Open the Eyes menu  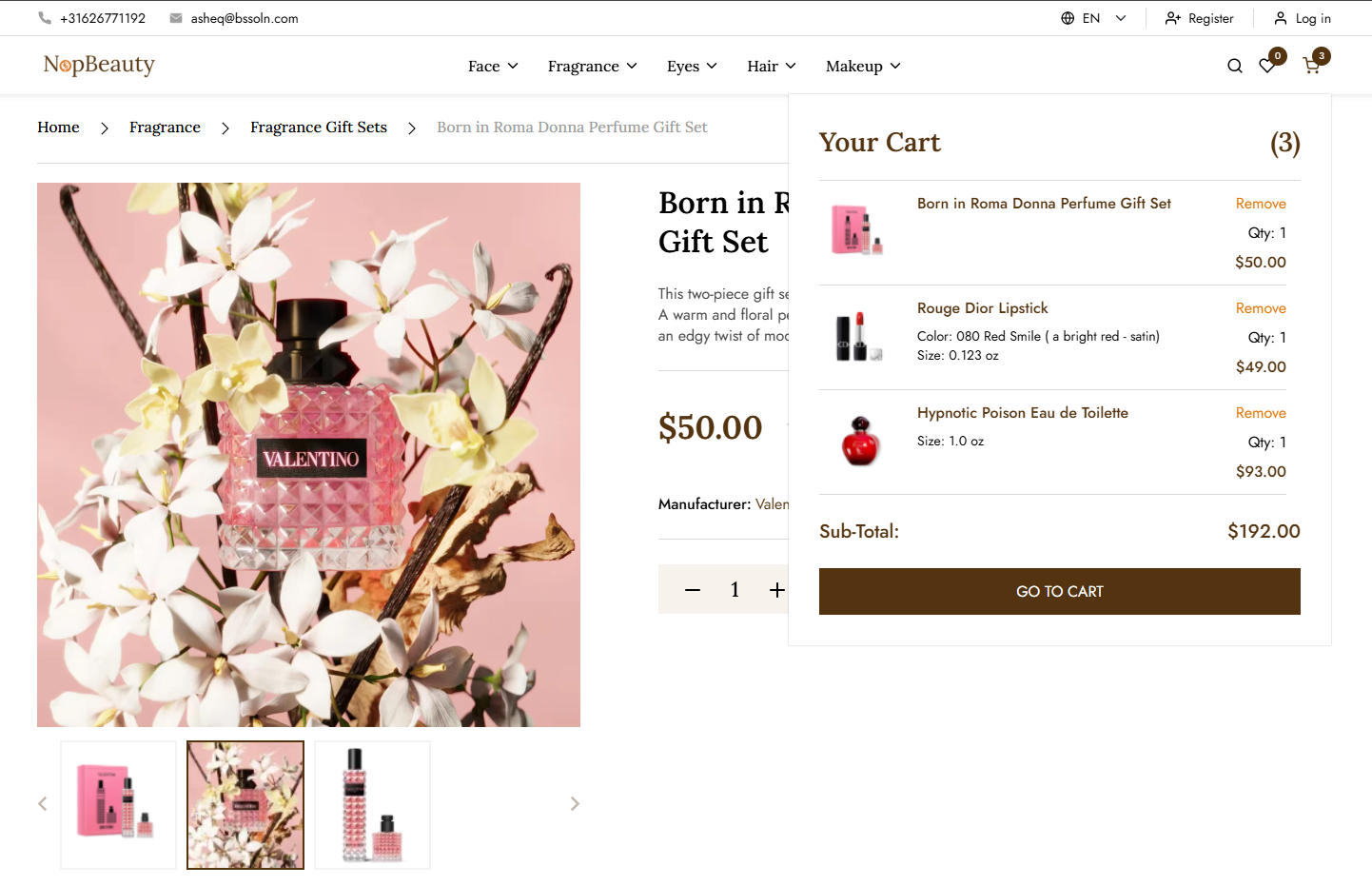coord(692,66)
